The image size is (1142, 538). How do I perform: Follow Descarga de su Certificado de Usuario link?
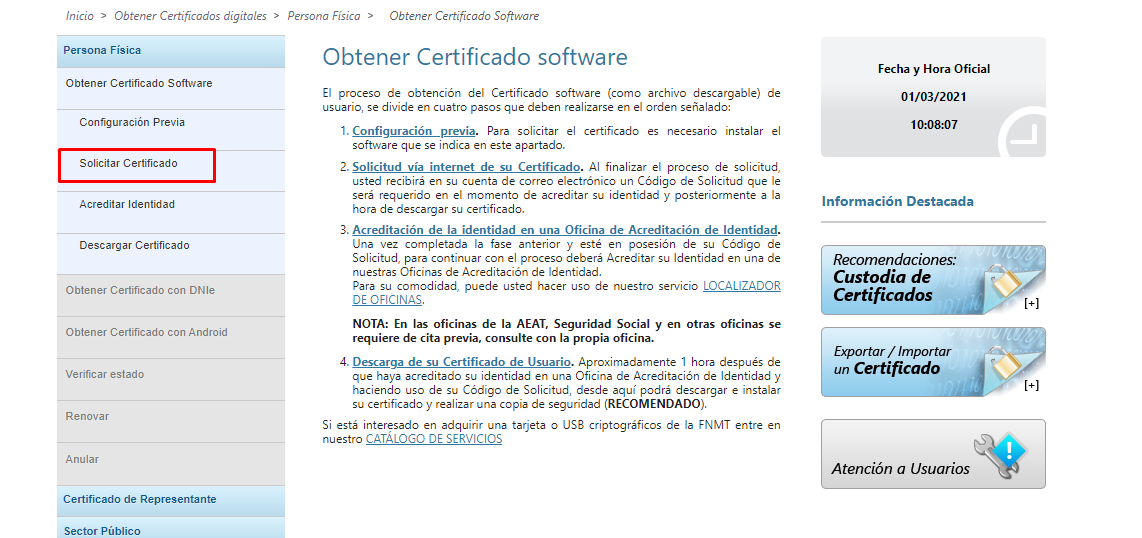[462, 362]
